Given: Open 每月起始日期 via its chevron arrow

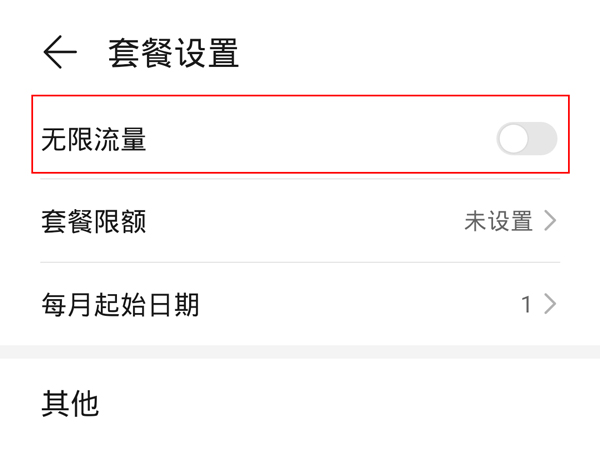Looking at the screenshot, I should (550, 304).
